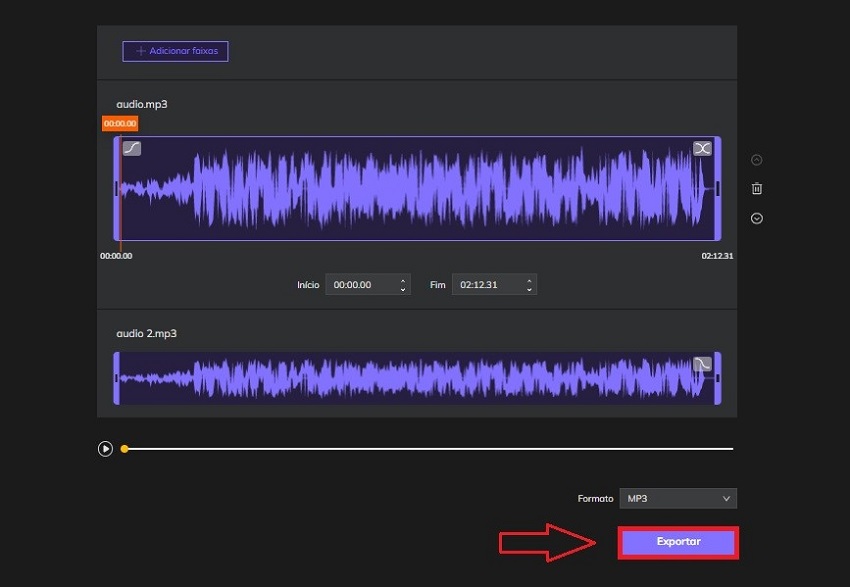Click the down stepper on the Fim field
This screenshot has height=587, width=850.
point(527,288)
